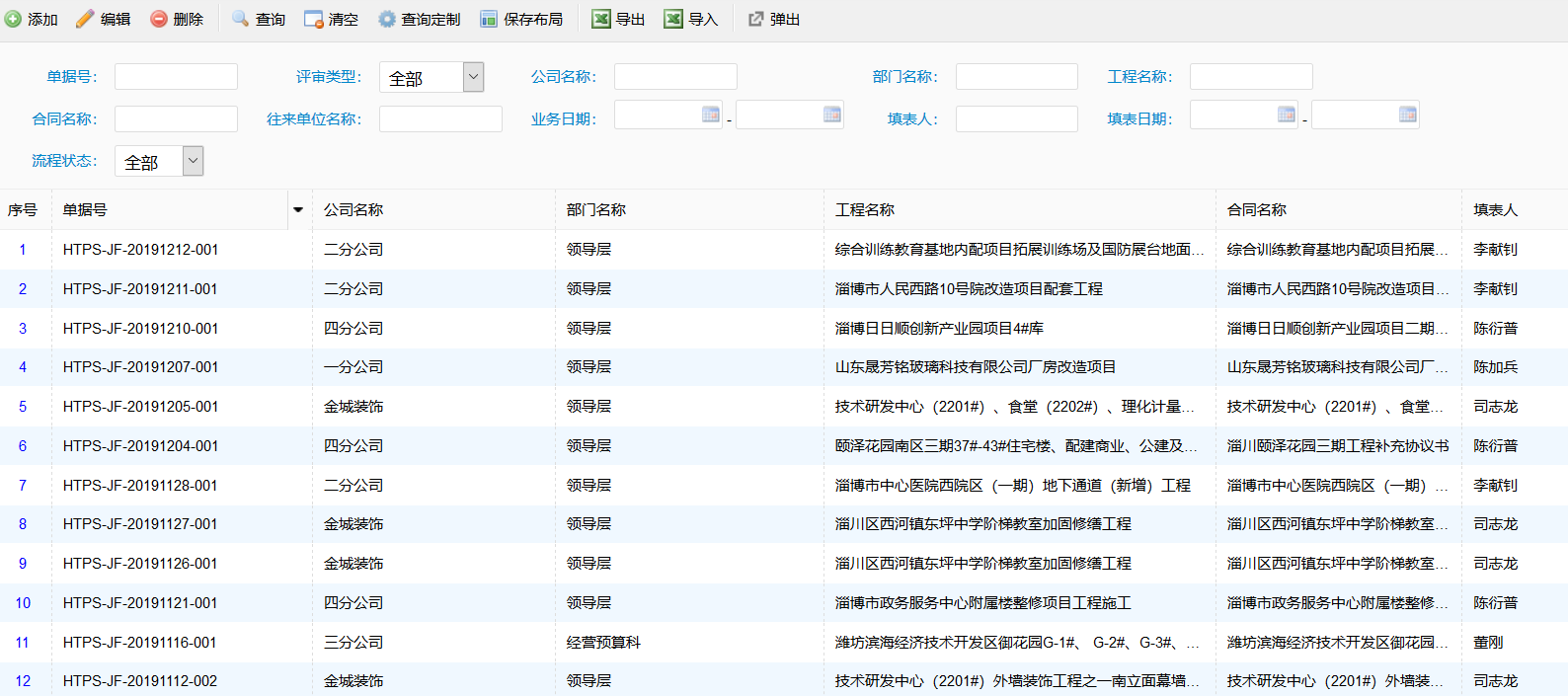Viewport: 1568px width, 696px height.
Task: Open the 单据号 column header menu arrow
Action: (x=298, y=209)
